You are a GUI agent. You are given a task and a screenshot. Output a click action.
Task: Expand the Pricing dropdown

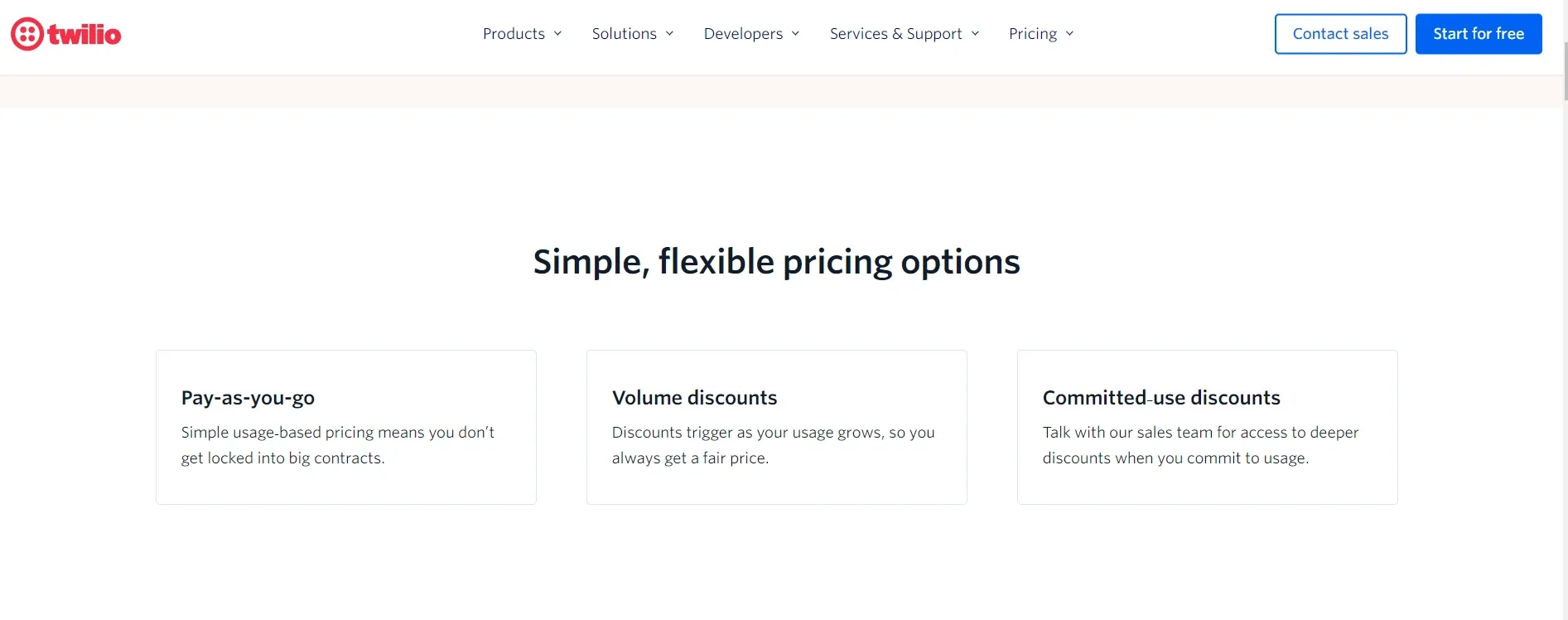(x=1041, y=34)
